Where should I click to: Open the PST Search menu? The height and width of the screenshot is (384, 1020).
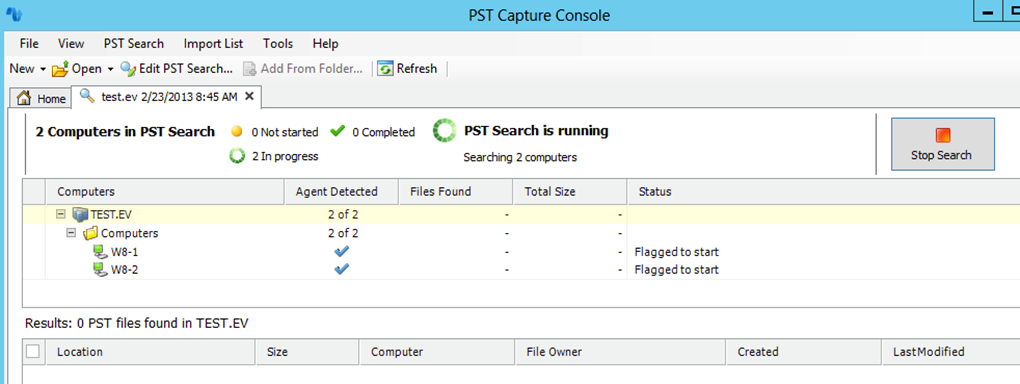click(x=133, y=44)
